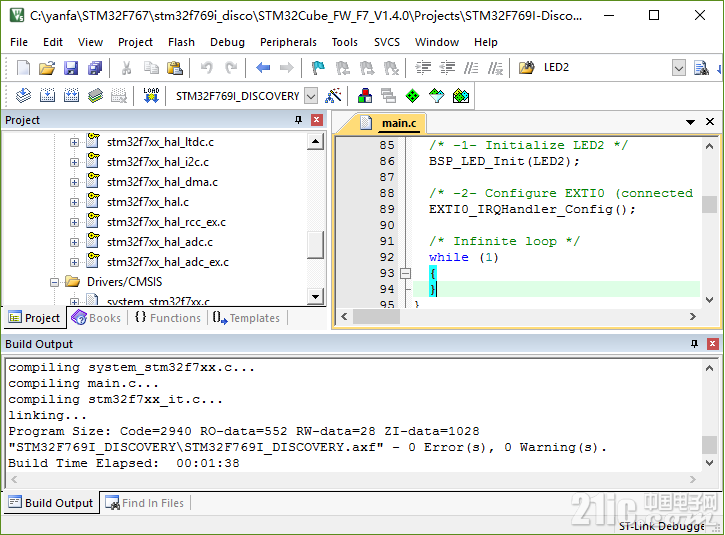This screenshot has width=725, height=535.
Task: Select stm32f7xx_hal_adc_ex.c in project tree
Action: click(168, 262)
